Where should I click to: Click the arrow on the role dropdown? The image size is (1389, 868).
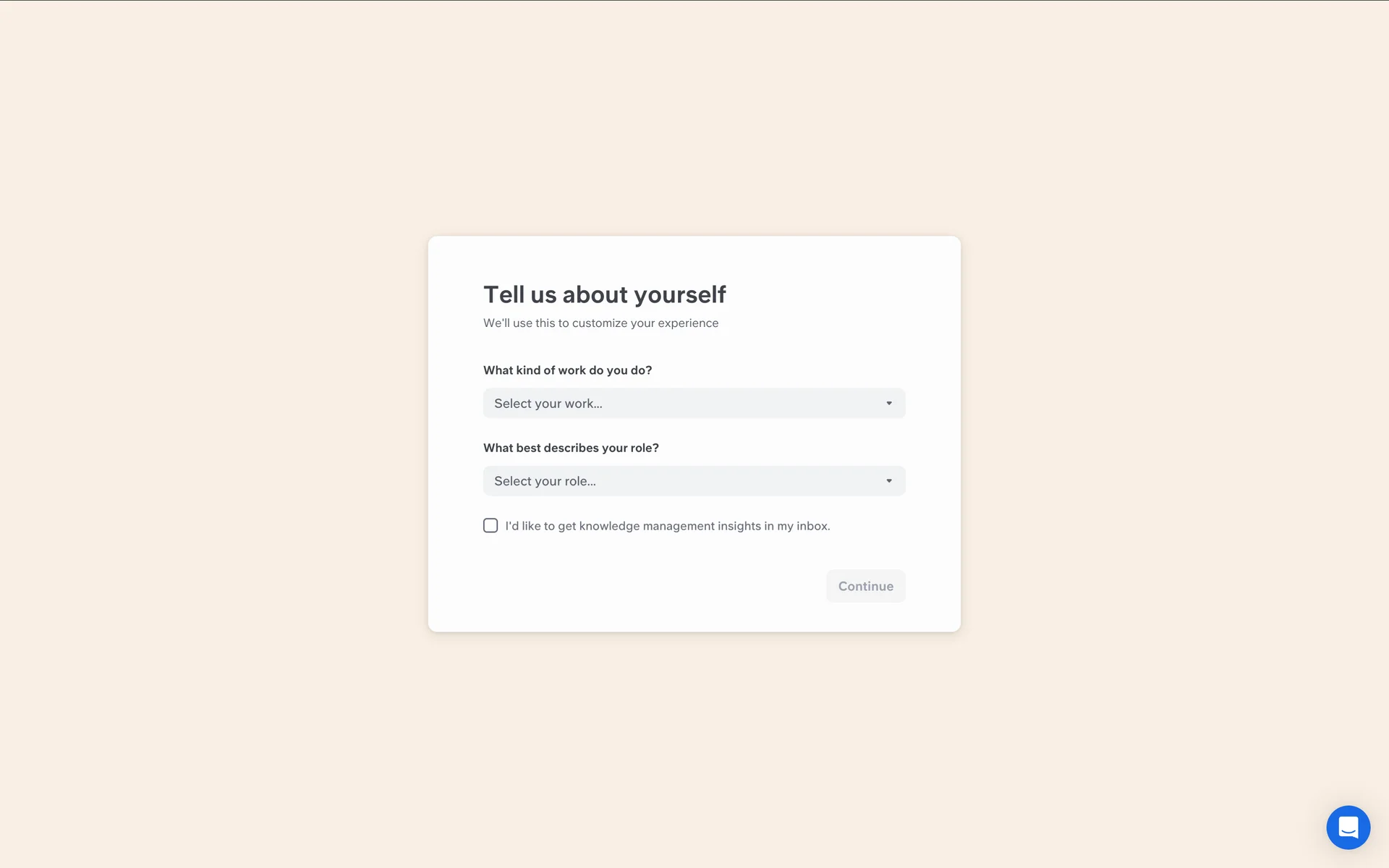click(889, 481)
